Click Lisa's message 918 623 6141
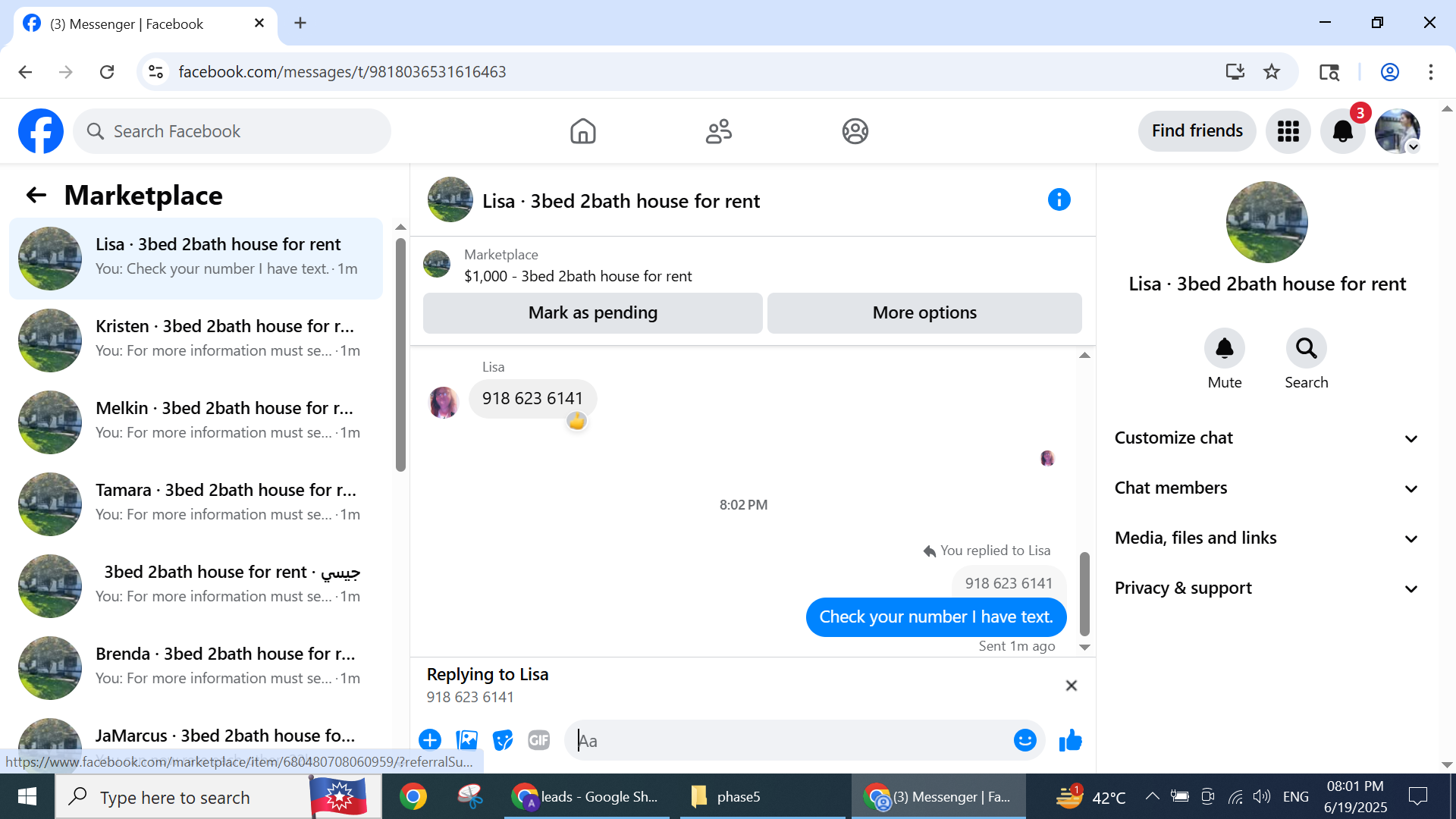This screenshot has height=819, width=1456. point(532,399)
